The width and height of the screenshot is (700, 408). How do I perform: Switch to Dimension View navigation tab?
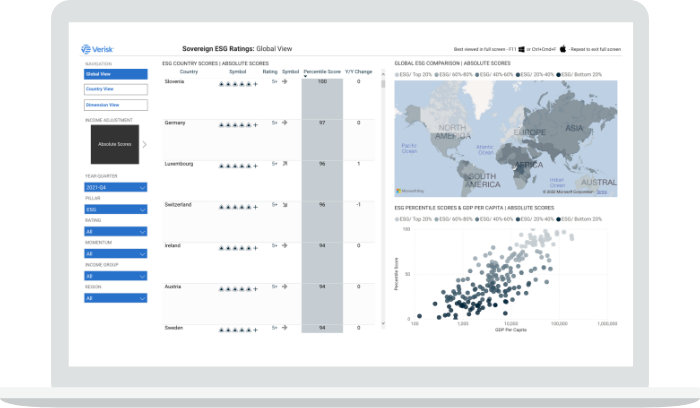pos(116,104)
